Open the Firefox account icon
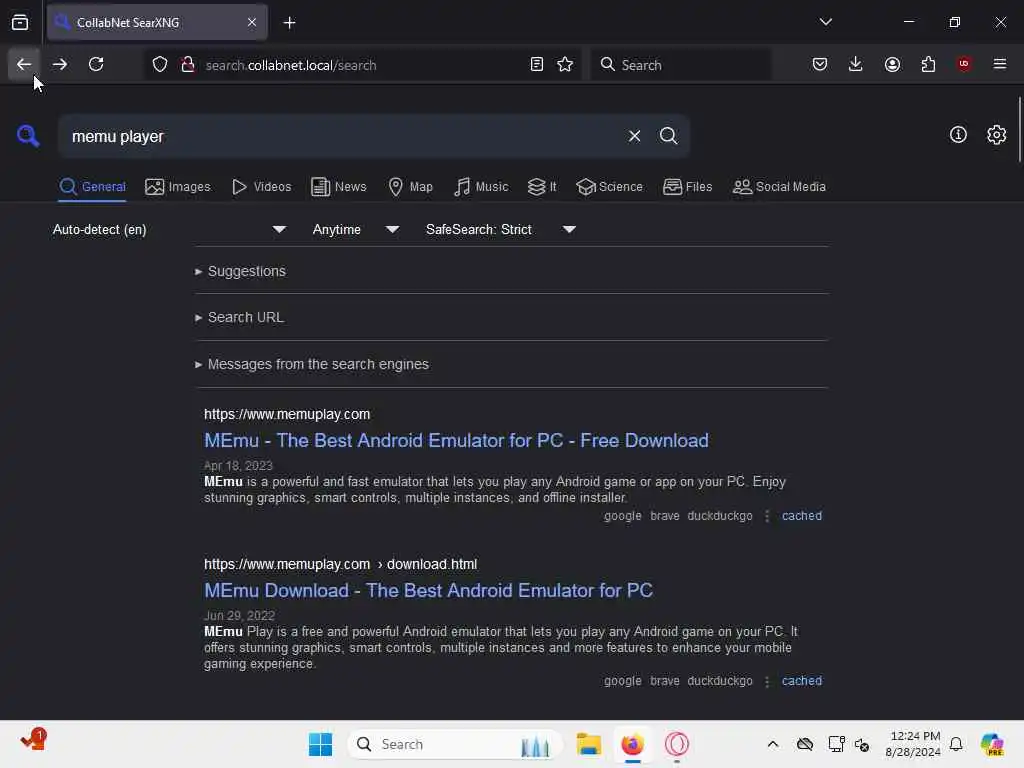Image resolution: width=1024 pixels, height=768 pixels. tap(892, 64)
